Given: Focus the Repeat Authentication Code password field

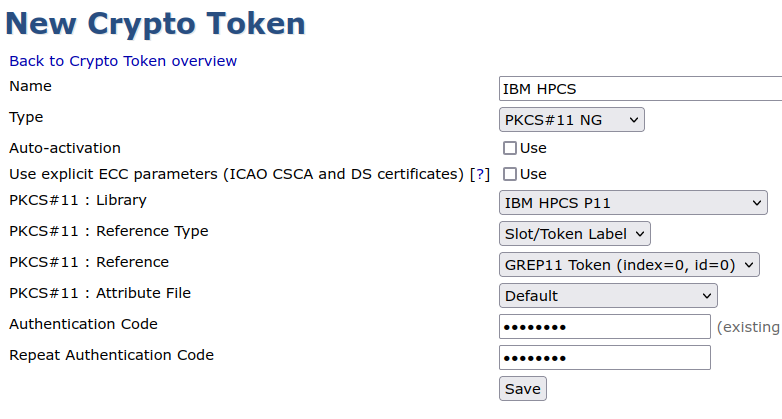Looking at the screenshot, I should pos(604,358).
